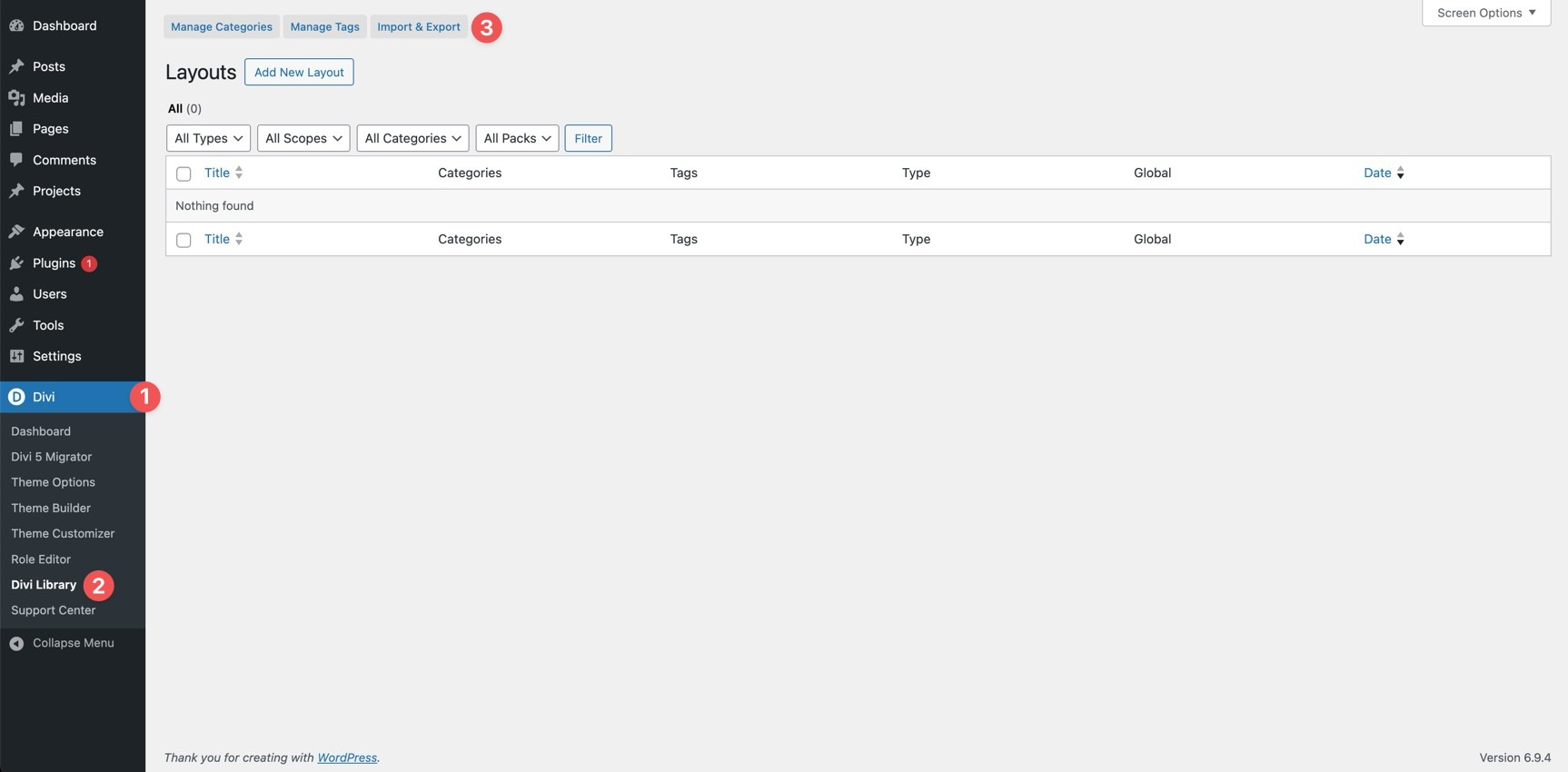Image resolution: width=1568 pixels, height=772 pixels.
Task: Follow the WordPress link in footer
Action: point(347,757)
